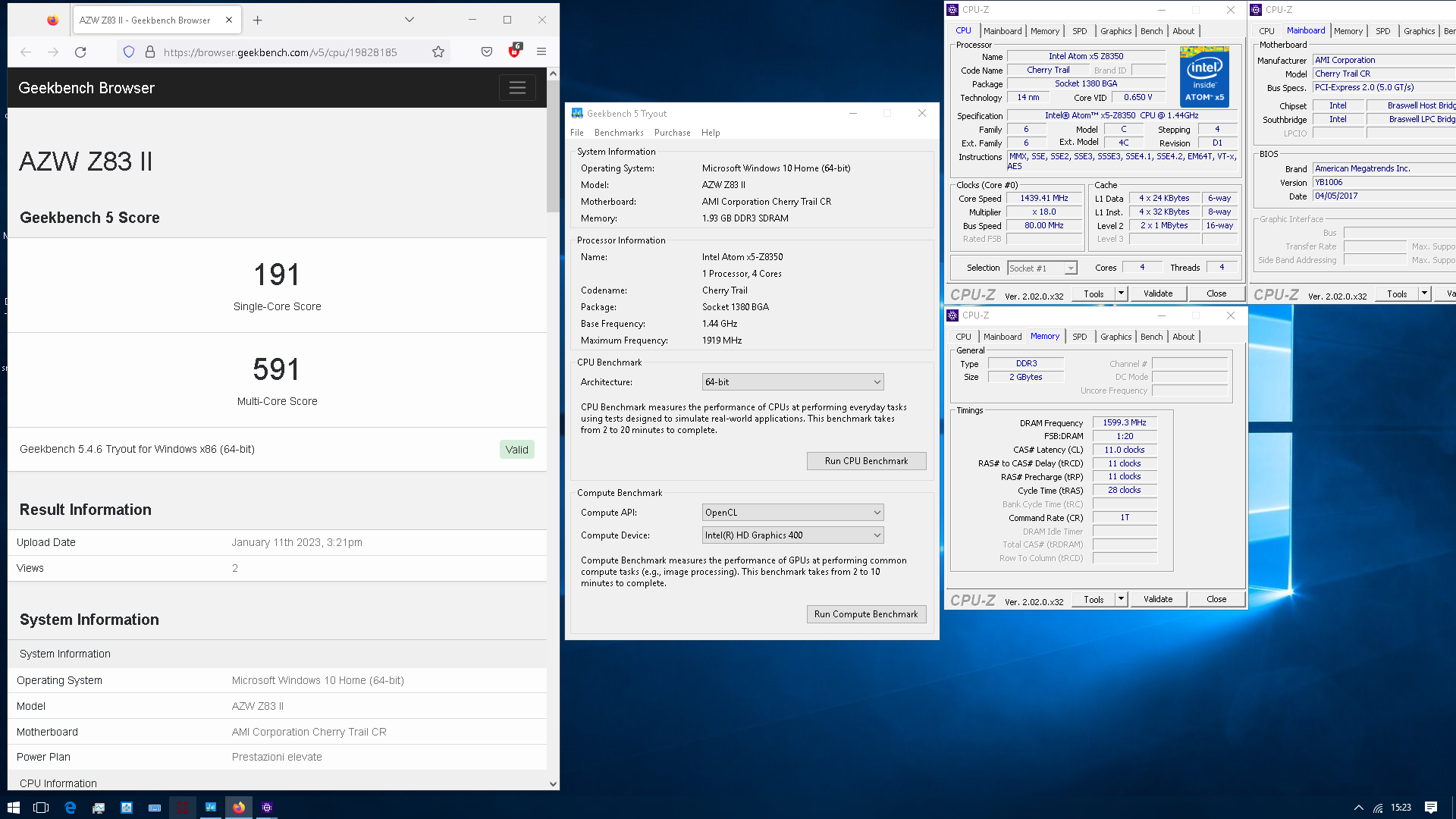Screen dimensions: 1456x819
Task: Show hidden system tray icons
Action: tap(1358, 808)
